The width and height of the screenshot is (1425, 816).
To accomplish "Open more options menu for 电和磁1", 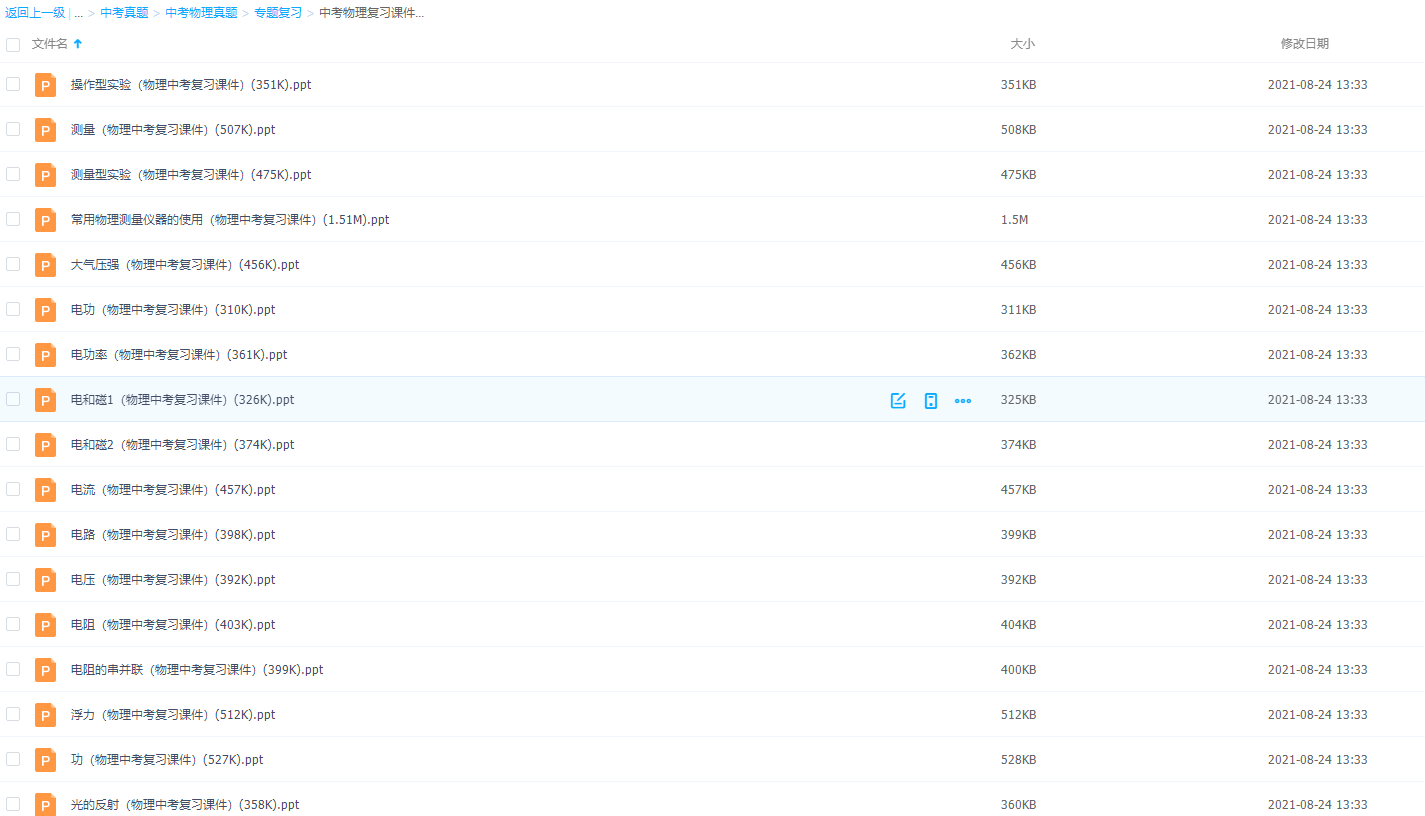I will [x=963, y=400].
